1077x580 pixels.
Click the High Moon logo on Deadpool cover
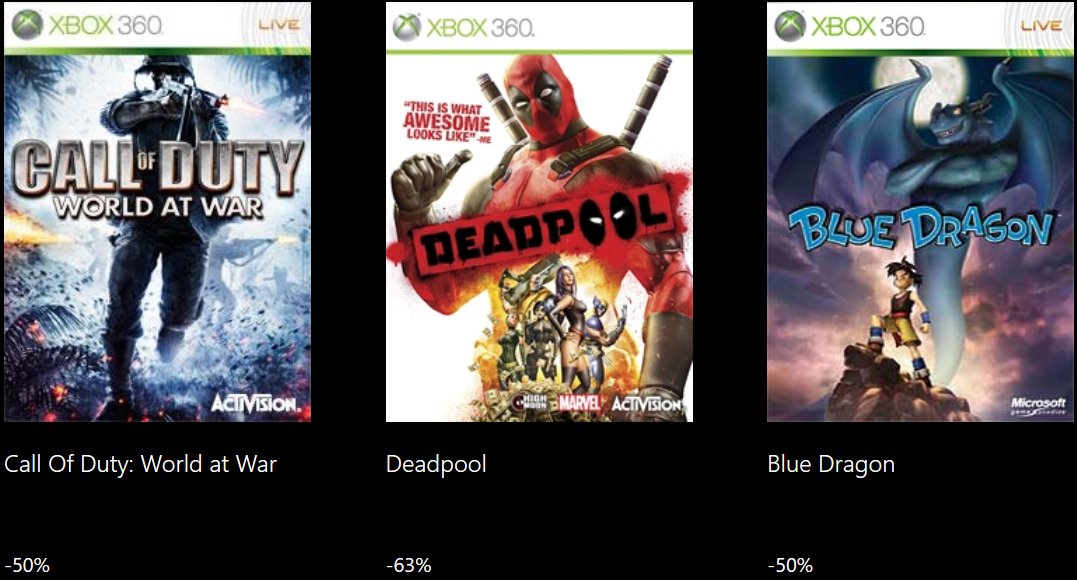(532, 402)
